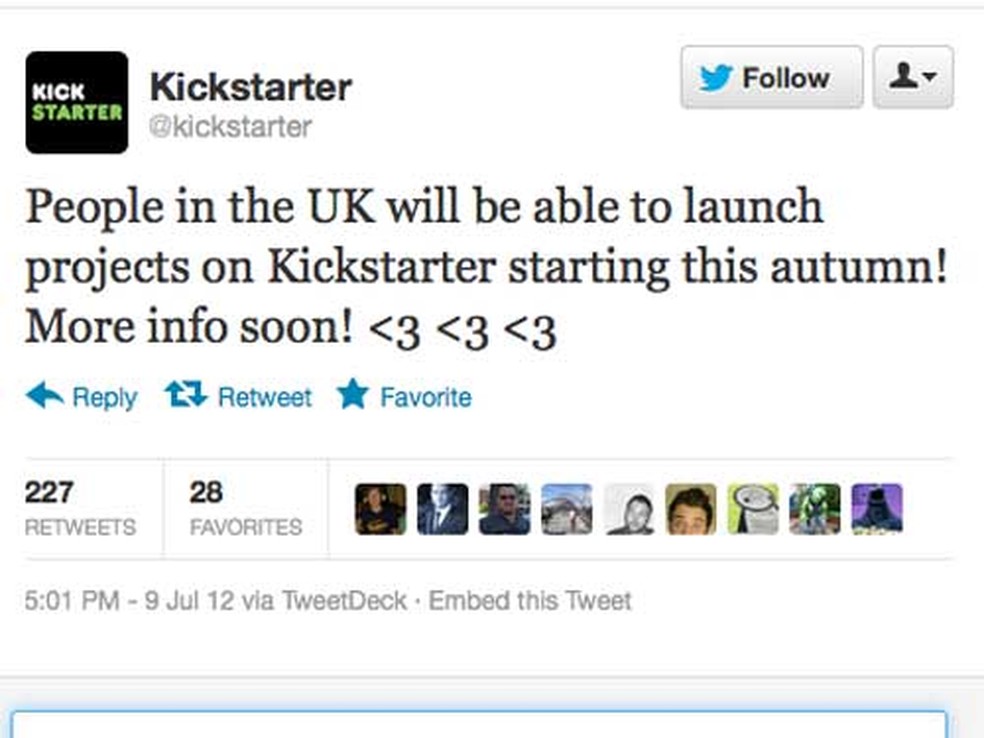Click the Twitter bird icon on Follow button
The height and width of the screenshot is (738, 984).
pyautogui.click(x=718, y=76)
